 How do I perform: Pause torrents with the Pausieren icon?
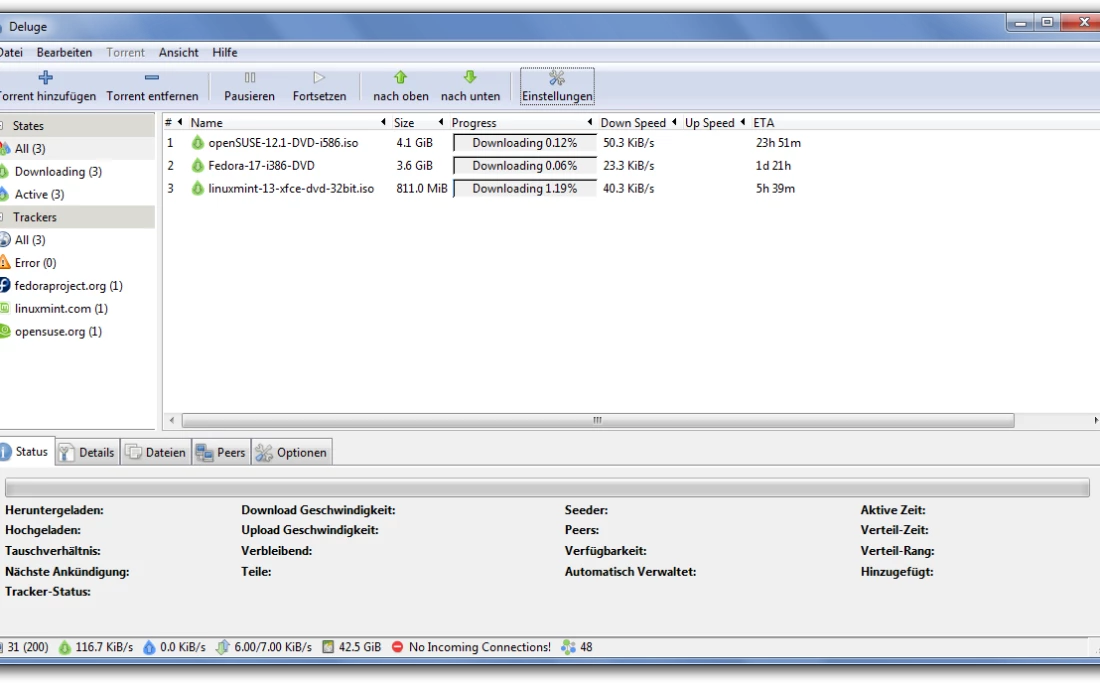click(250, 78)
